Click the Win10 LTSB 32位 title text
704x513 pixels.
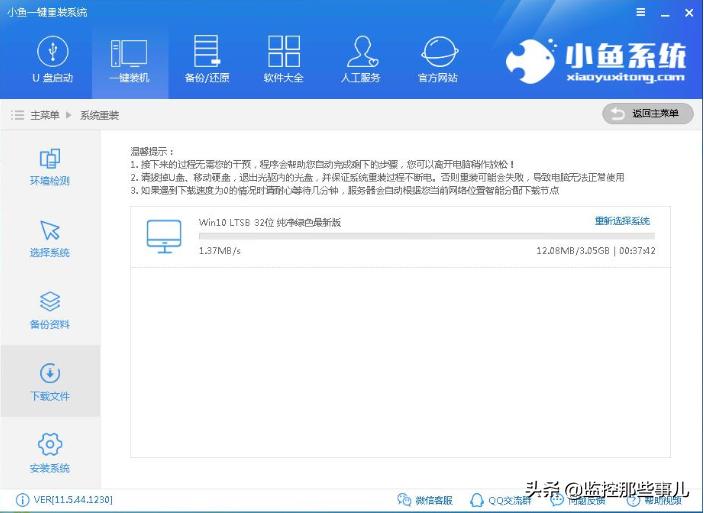pos(270,222)
